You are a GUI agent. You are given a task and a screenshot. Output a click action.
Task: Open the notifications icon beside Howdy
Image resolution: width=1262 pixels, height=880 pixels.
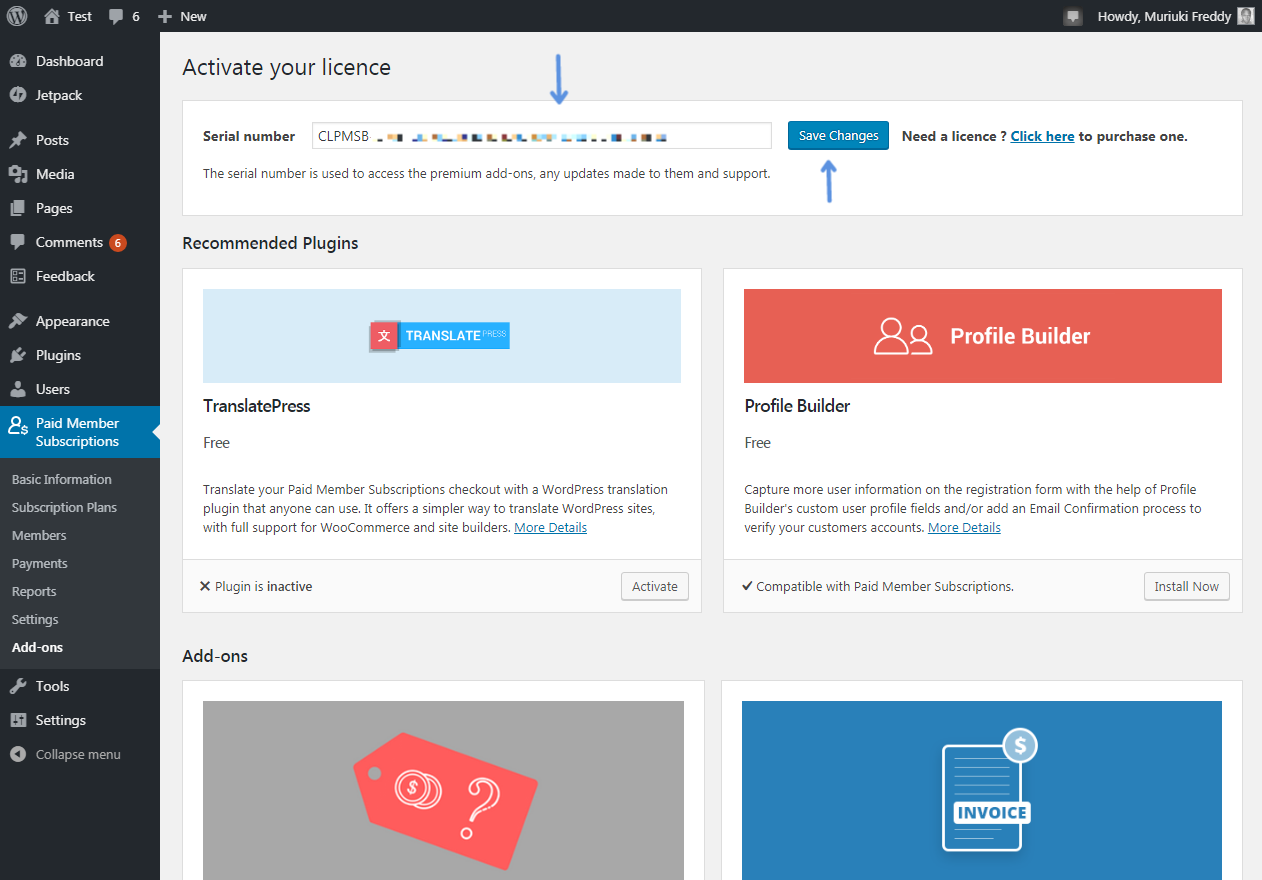click(x=1073, y=16)
